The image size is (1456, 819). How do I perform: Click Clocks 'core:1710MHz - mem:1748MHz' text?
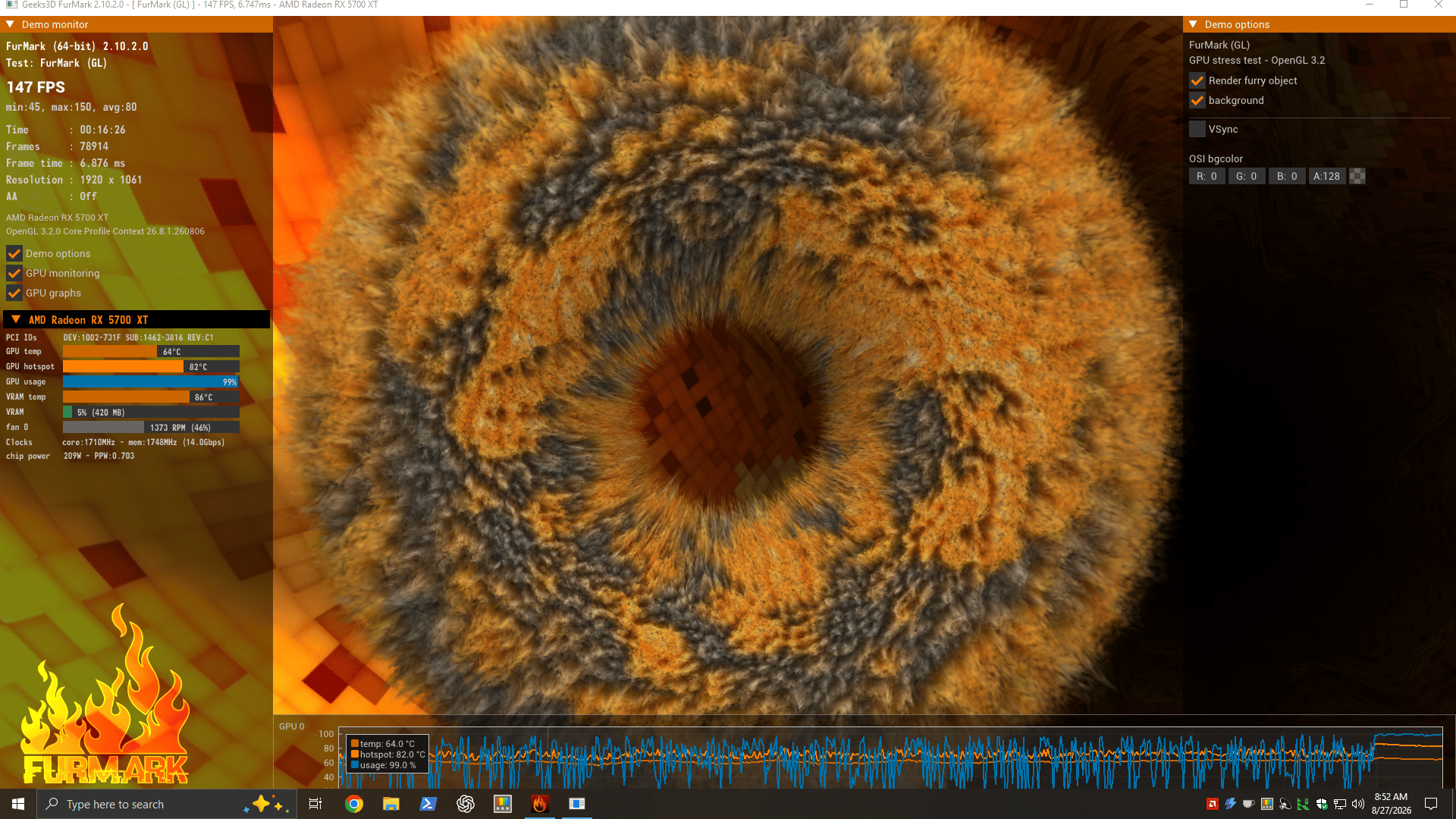pyautogui.click(x=120, y=442)
